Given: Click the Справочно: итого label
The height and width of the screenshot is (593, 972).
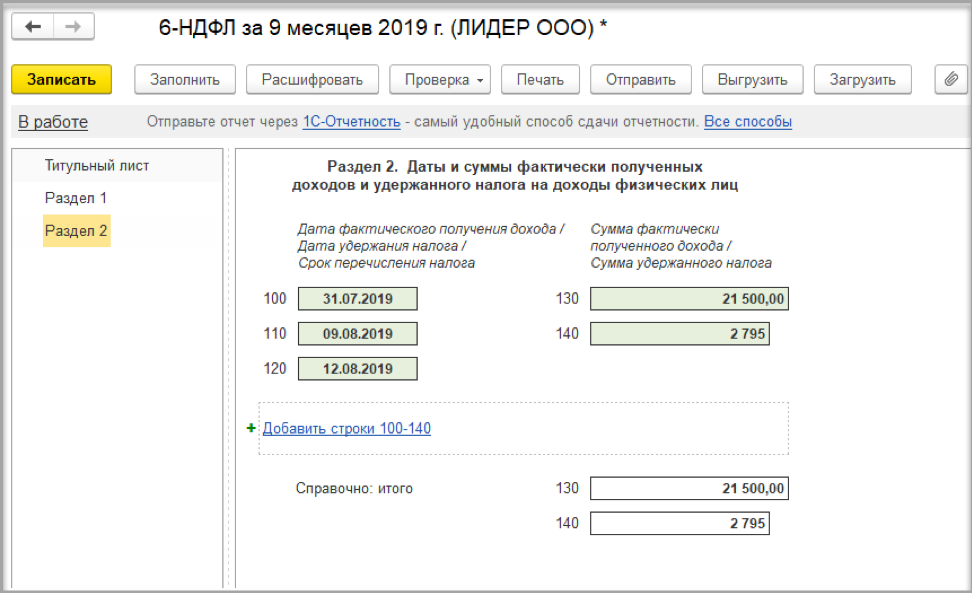Looking at the screenshot, I should [x=354, y=488].
